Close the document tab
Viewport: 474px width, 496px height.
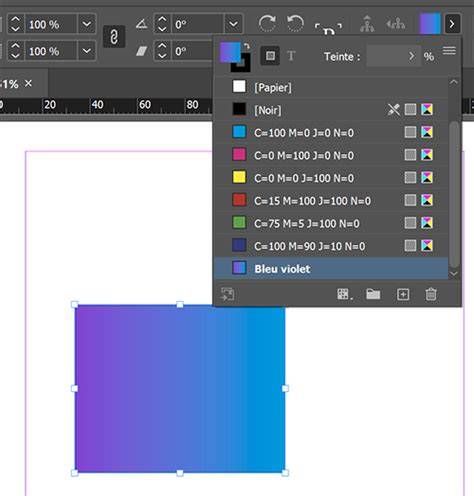(29, 83)
